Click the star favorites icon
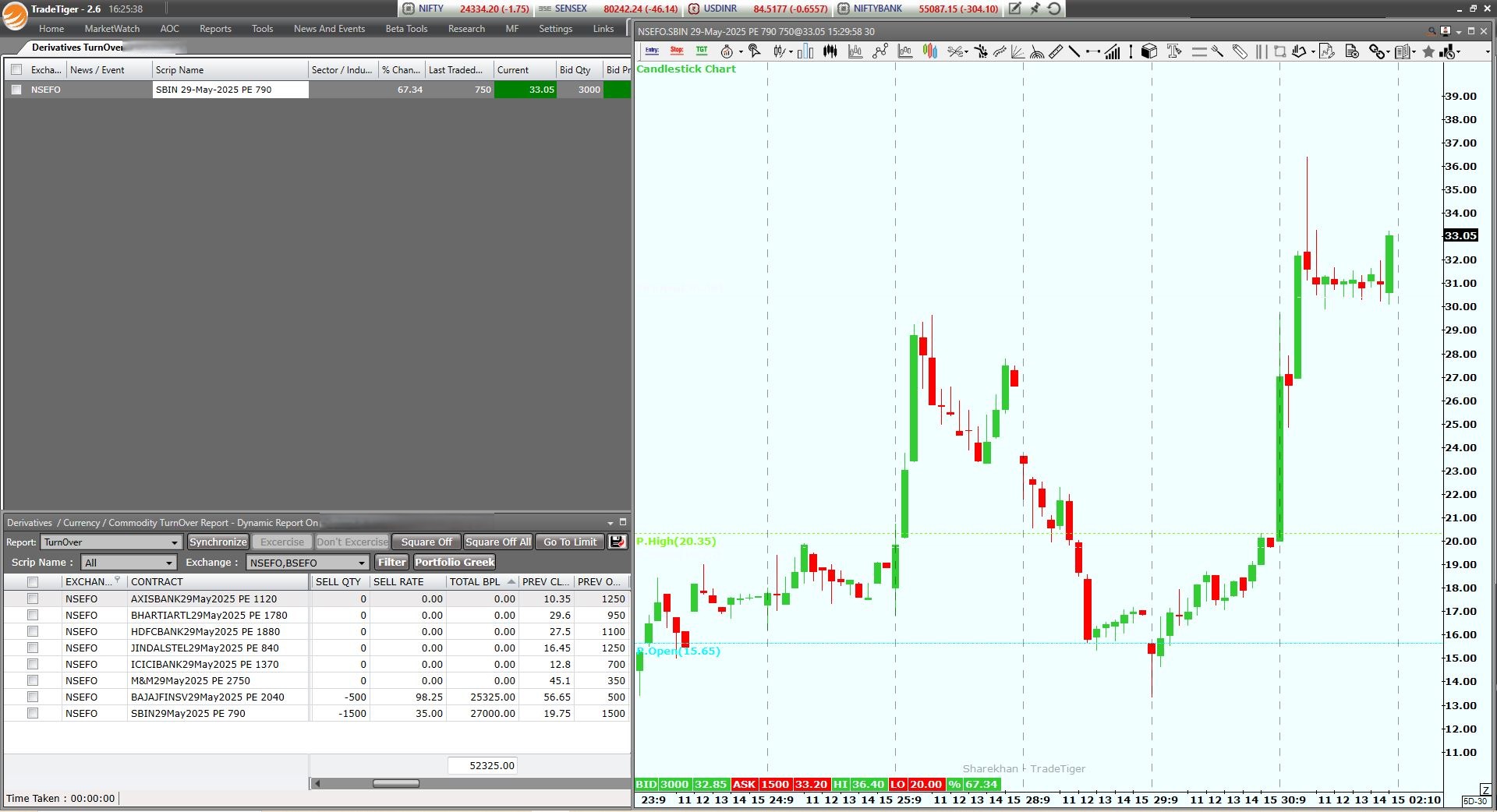The height and width of the screenshot is (812, 1497). [1428, 51]
